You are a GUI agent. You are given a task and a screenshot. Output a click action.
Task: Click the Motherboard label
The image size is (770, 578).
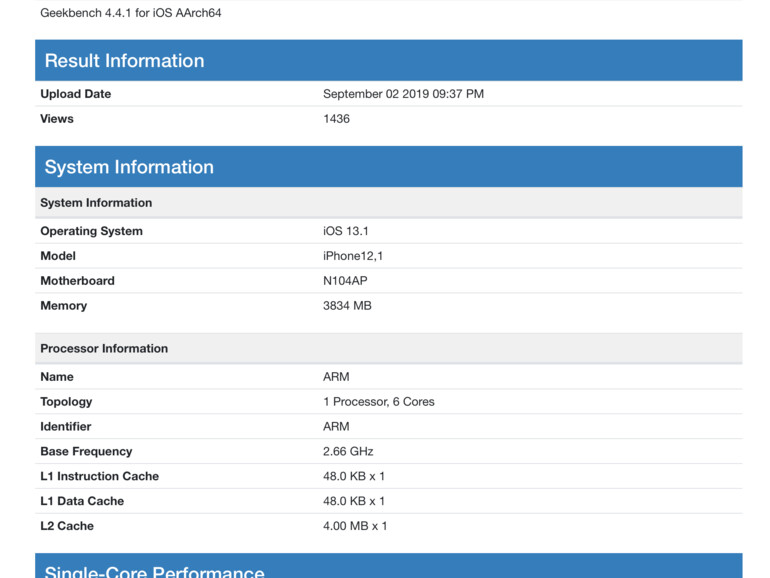[78, 281]
